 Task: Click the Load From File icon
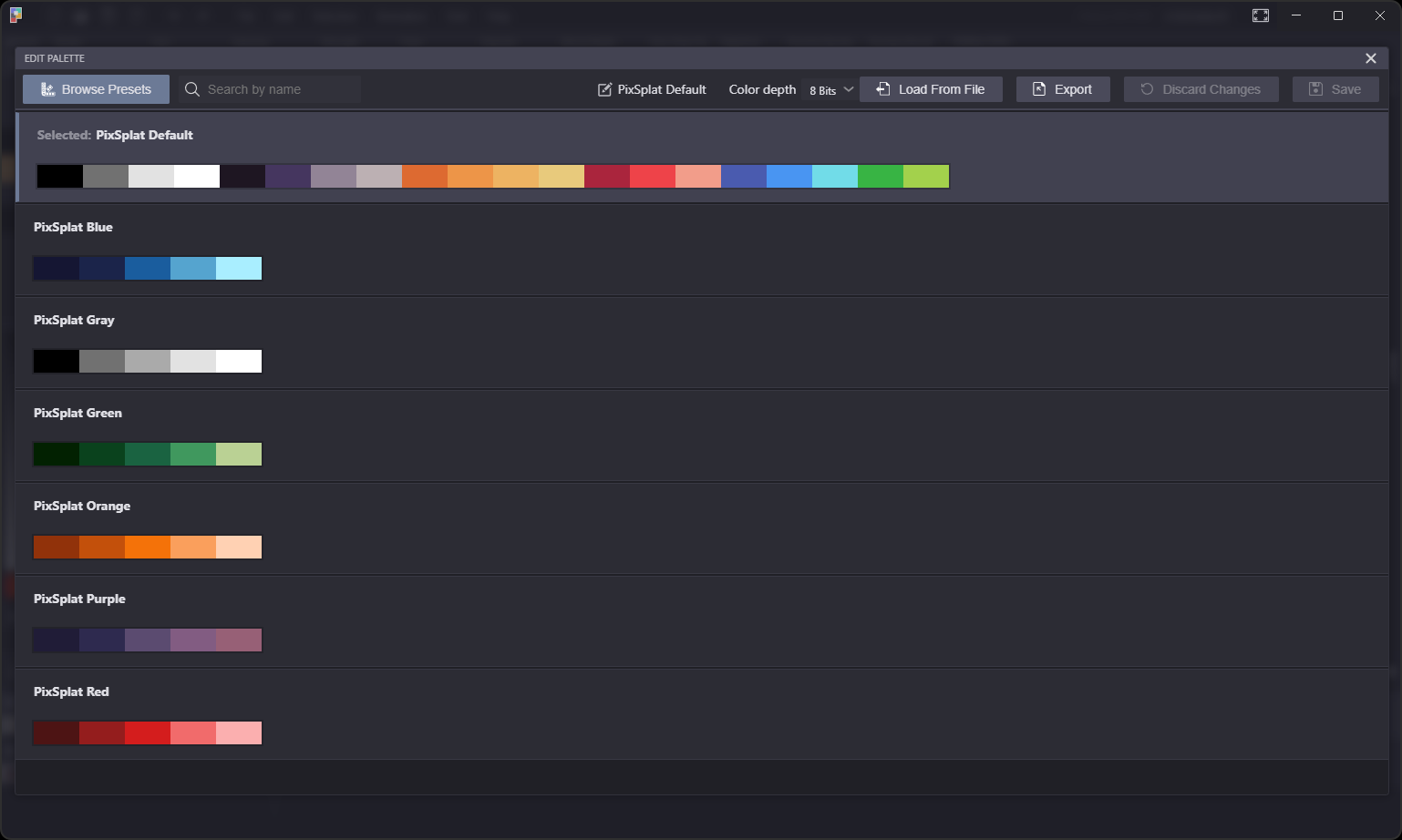click(x=882, y=89)
